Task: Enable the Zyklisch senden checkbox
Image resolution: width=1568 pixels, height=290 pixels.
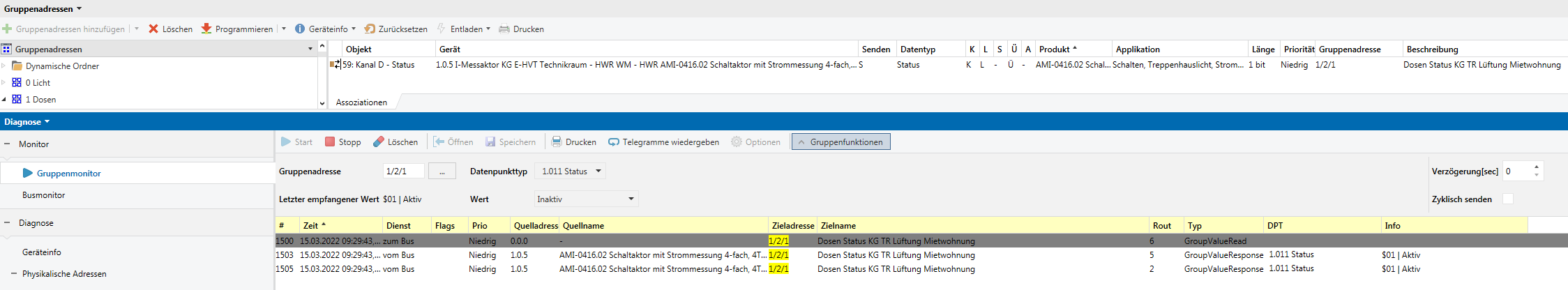Action: click(x=1507, y=199)
